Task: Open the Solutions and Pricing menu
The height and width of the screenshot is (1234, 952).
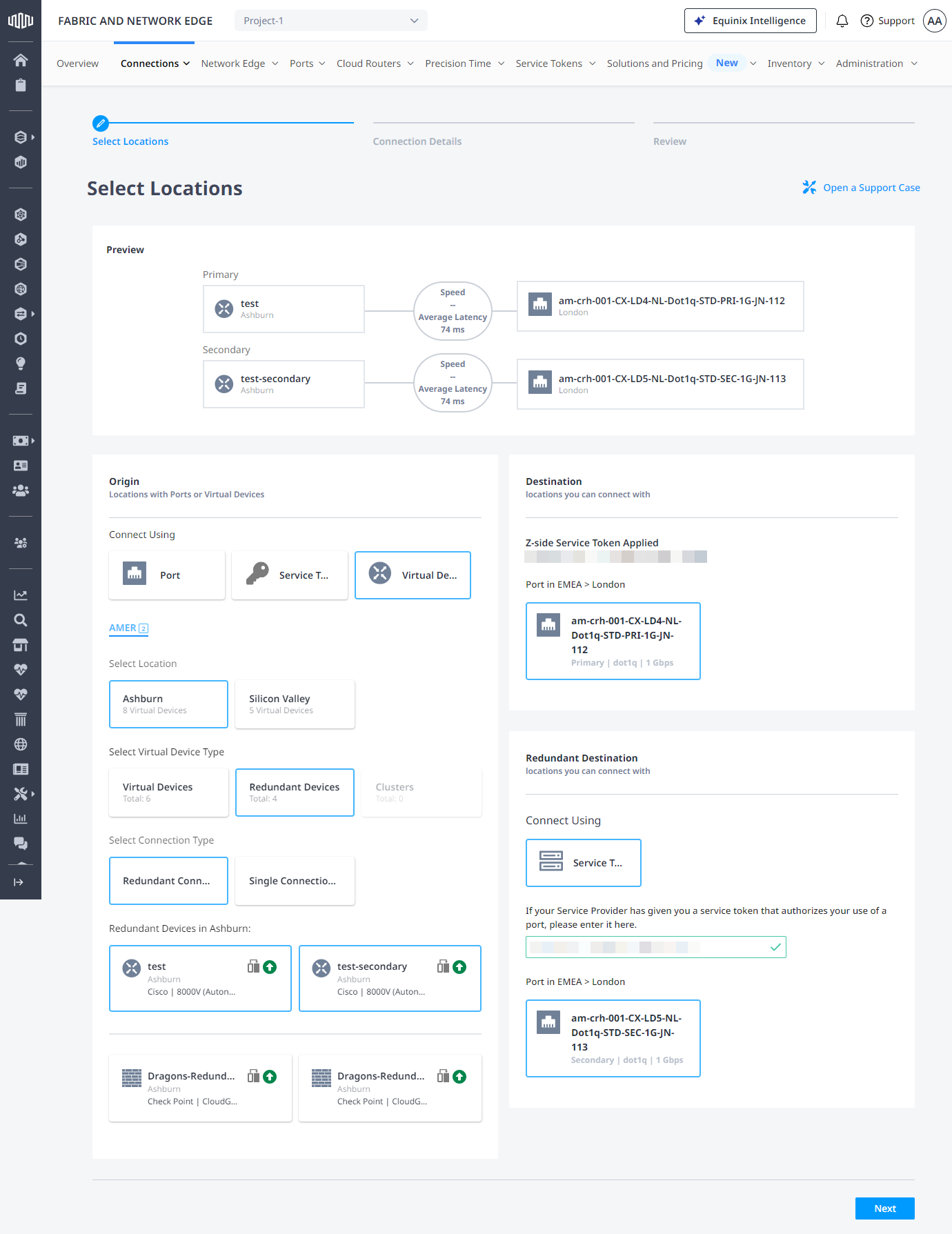Action: 655,63
